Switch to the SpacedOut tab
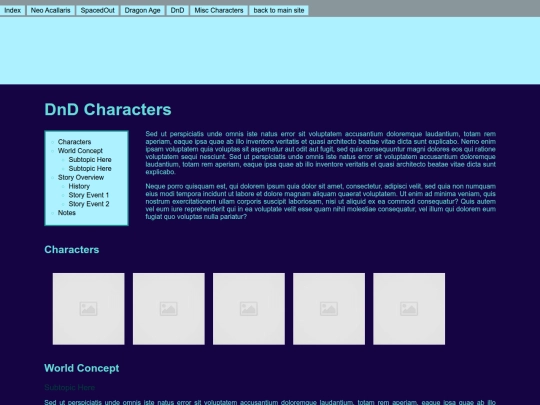Viewport: 540px width, 405px height. pos(97,10)
